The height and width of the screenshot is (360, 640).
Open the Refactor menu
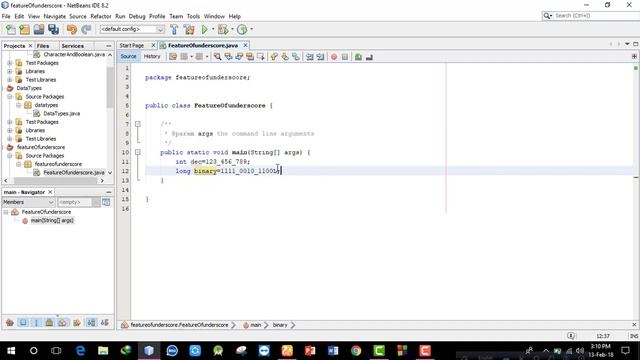[101, 16]
